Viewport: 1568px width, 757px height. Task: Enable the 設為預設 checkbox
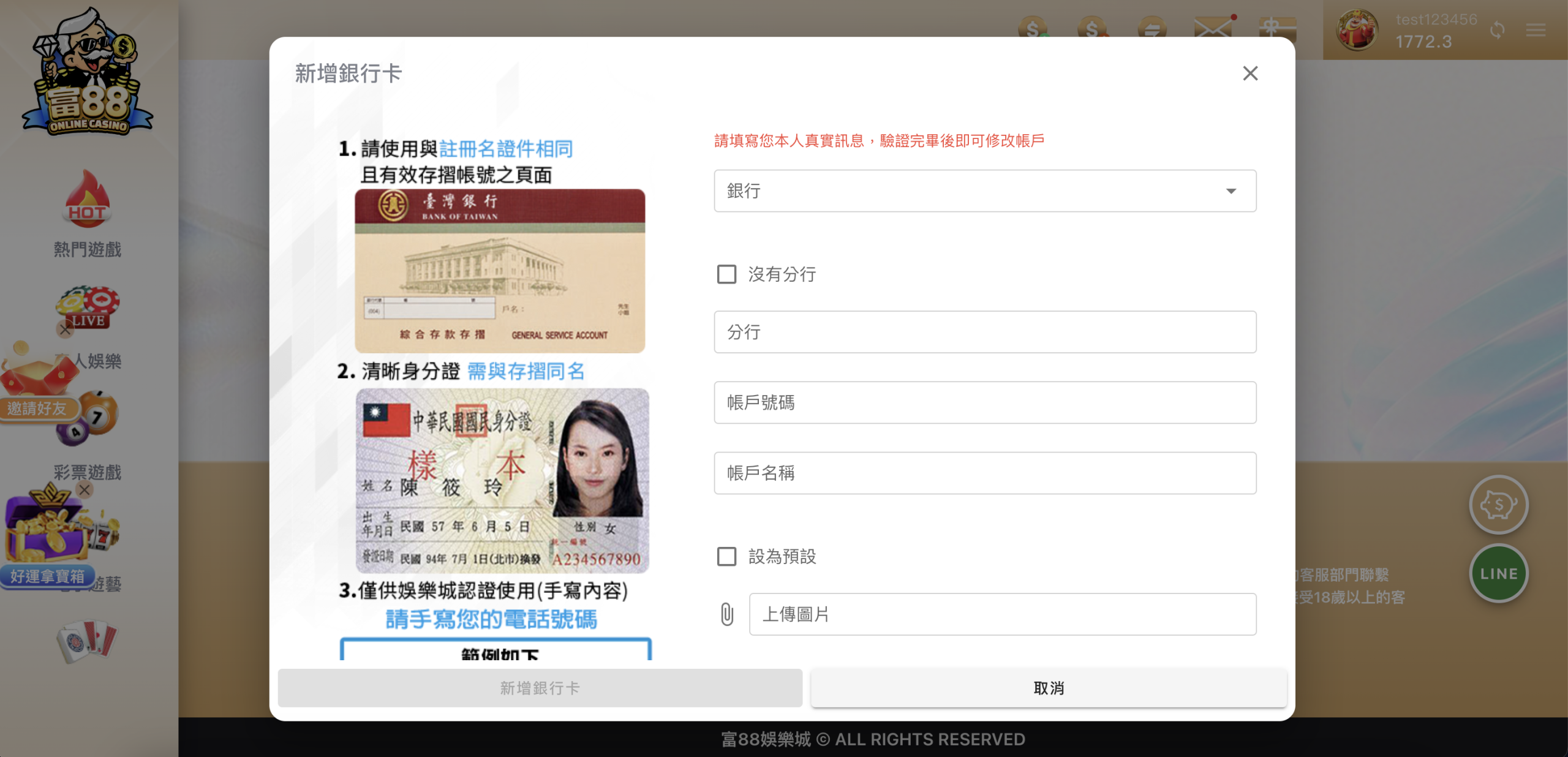point(727,557)
